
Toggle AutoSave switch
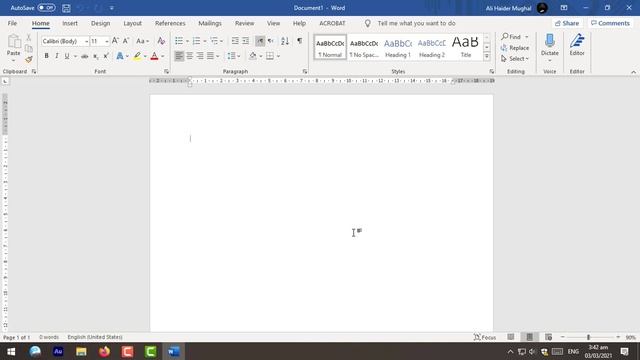[47, 8]
